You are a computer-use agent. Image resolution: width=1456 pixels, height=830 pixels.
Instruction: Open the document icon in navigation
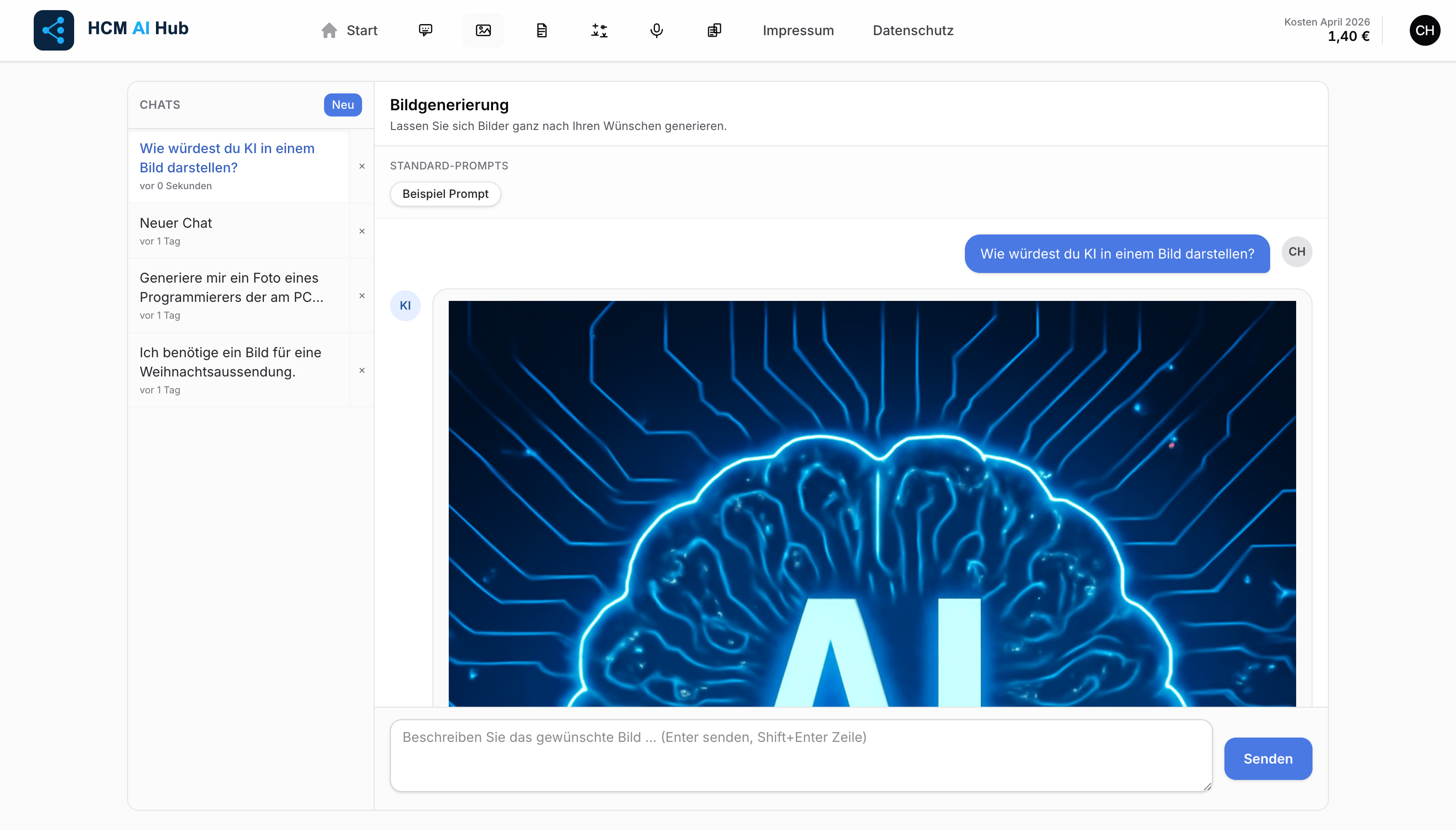pos(541,30)
